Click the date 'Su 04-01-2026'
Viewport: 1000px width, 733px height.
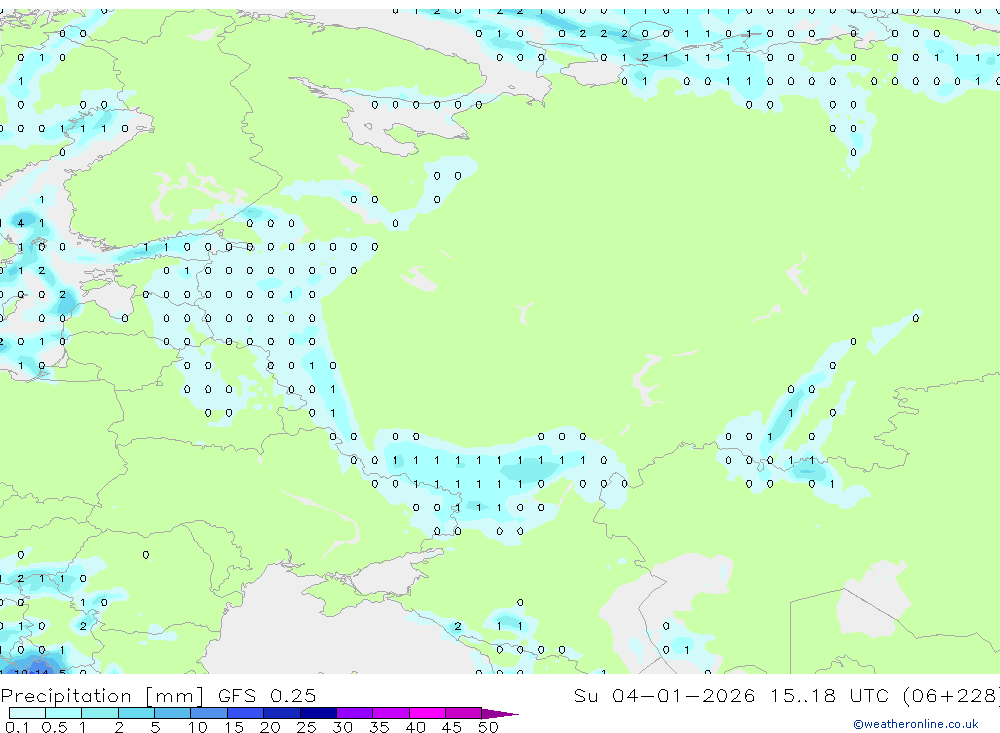point(664,695)
